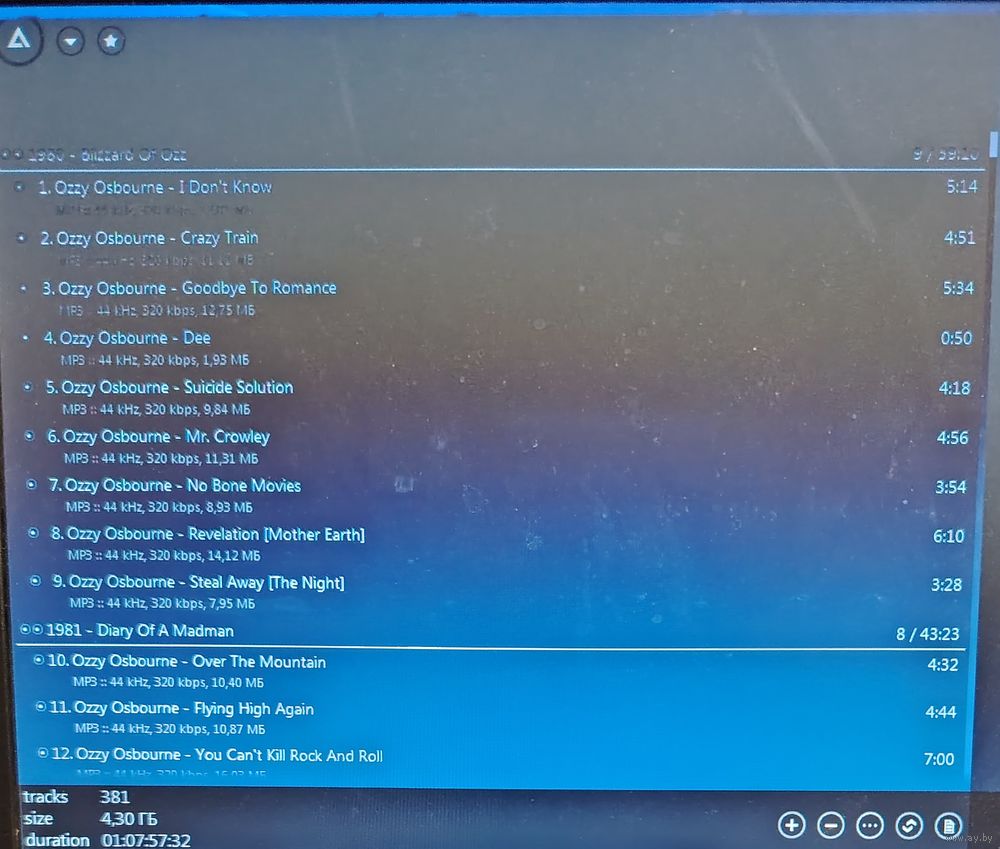Screen dimensions: 1000x849
Task: Click the size value 4,30 ГБ
Action: [x=129, y=818]
